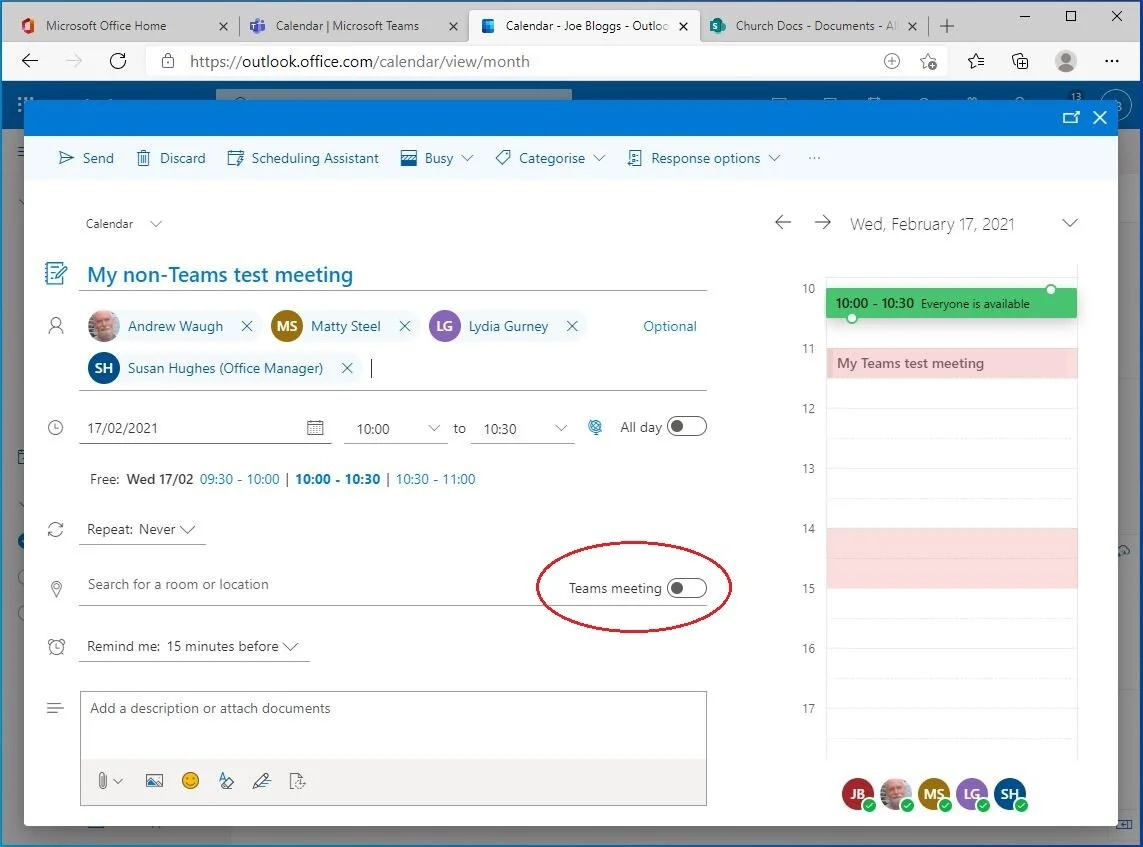This screenshot has height=847, width=1143.
Task: Click the 10:00 - 10:30 green time block
Action: [951, 303]
